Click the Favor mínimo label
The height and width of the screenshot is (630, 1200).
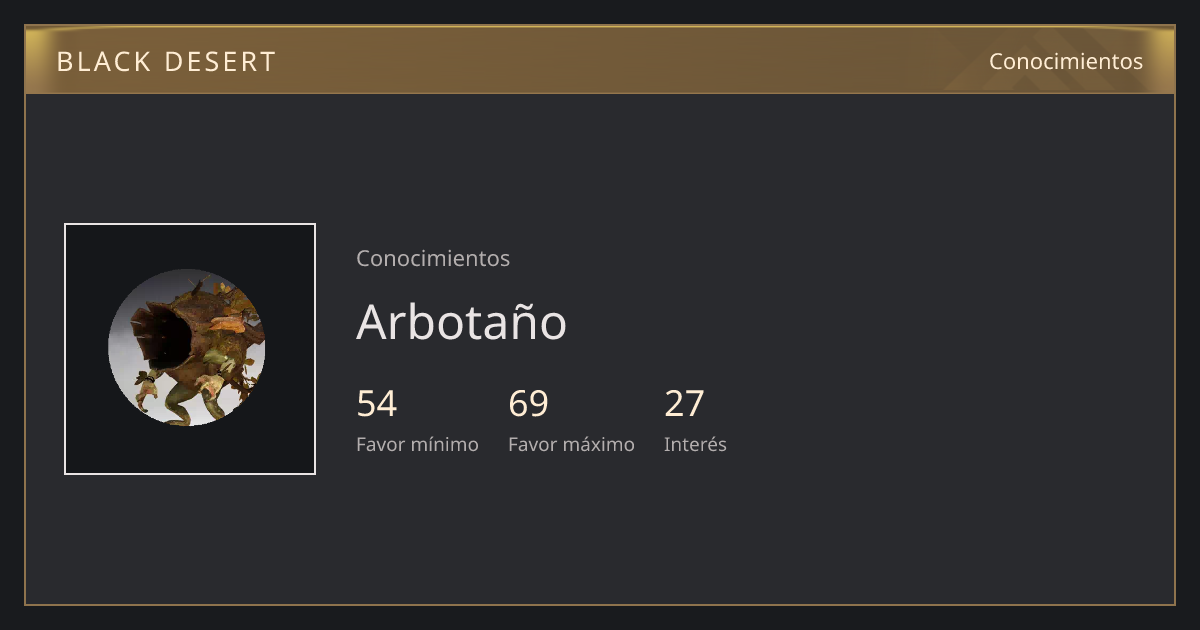[x=417, y=444]
